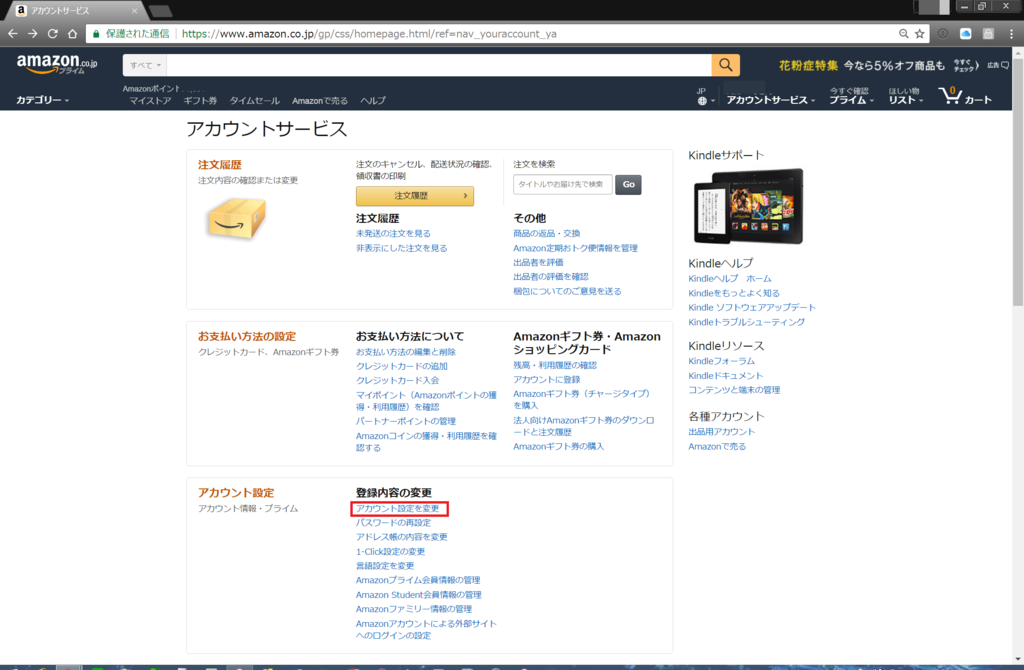
Task: Focus the order search text field
Action: (562, 185)
